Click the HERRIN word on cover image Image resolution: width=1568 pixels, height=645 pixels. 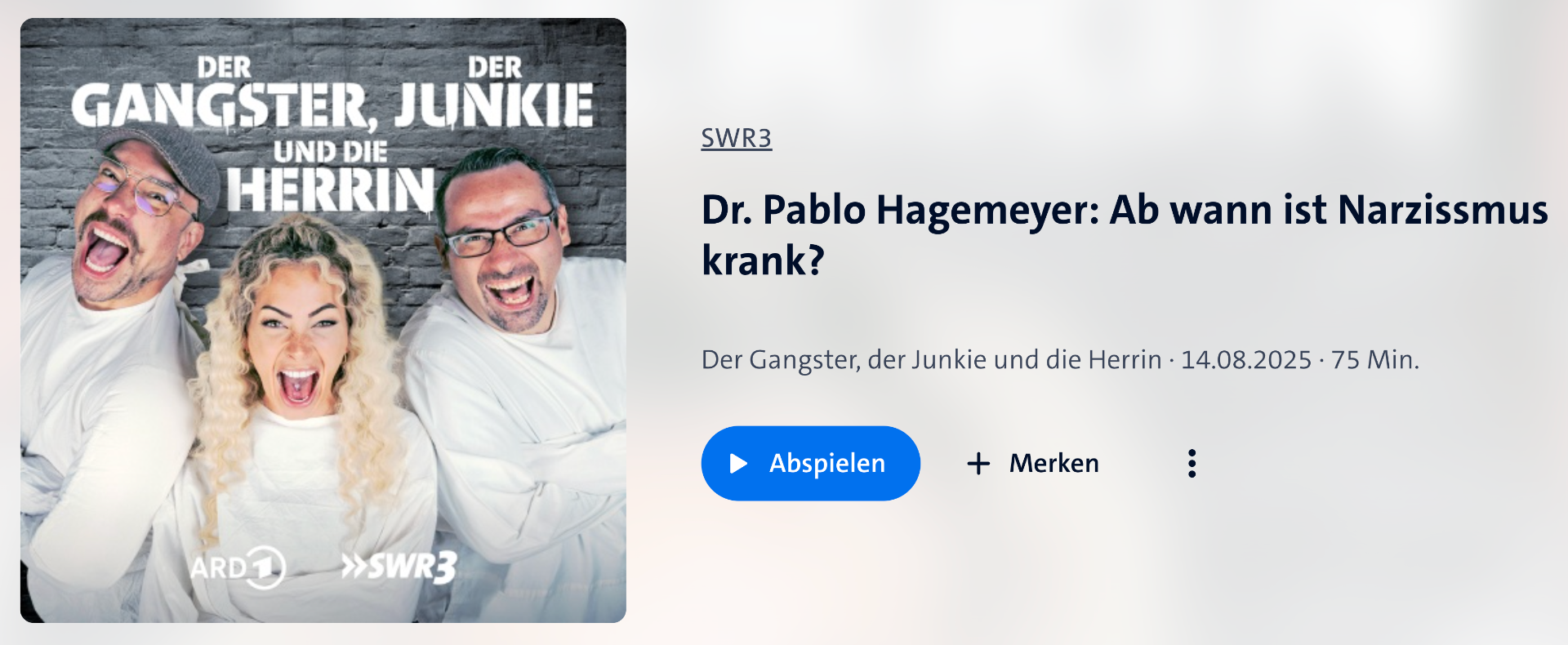(x=331, y=191)
